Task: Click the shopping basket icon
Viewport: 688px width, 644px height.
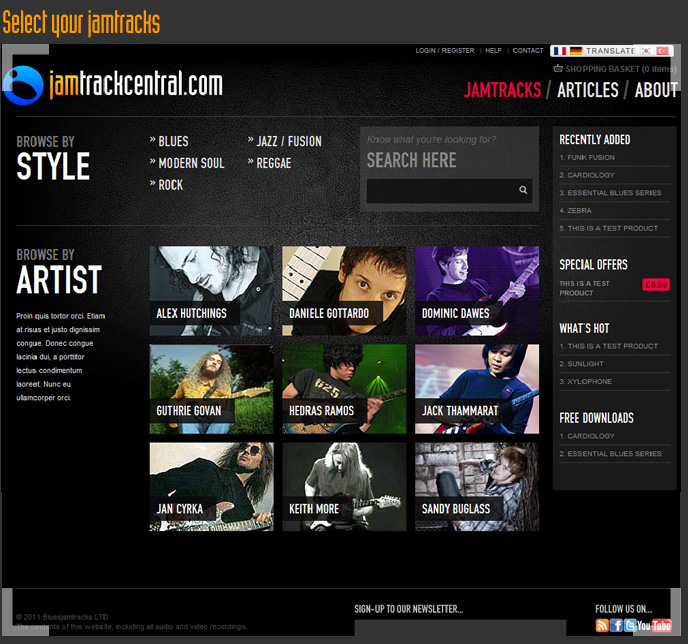Action: (x=558, y=68)
